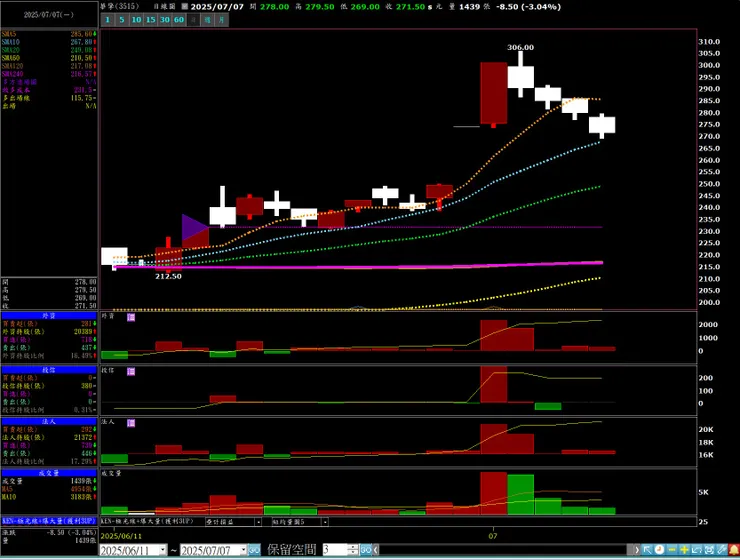Click the 投信 blue panel header
The image size is (740, 560).
pos(49,370)
